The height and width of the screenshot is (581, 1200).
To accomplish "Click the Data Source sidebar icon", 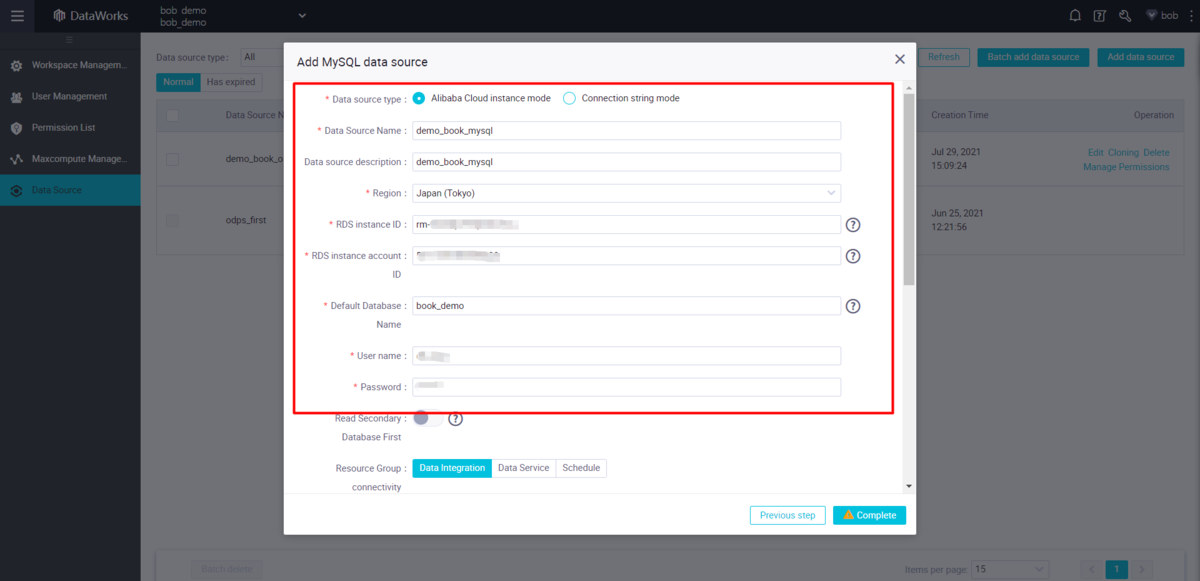I will pos(16,190).
